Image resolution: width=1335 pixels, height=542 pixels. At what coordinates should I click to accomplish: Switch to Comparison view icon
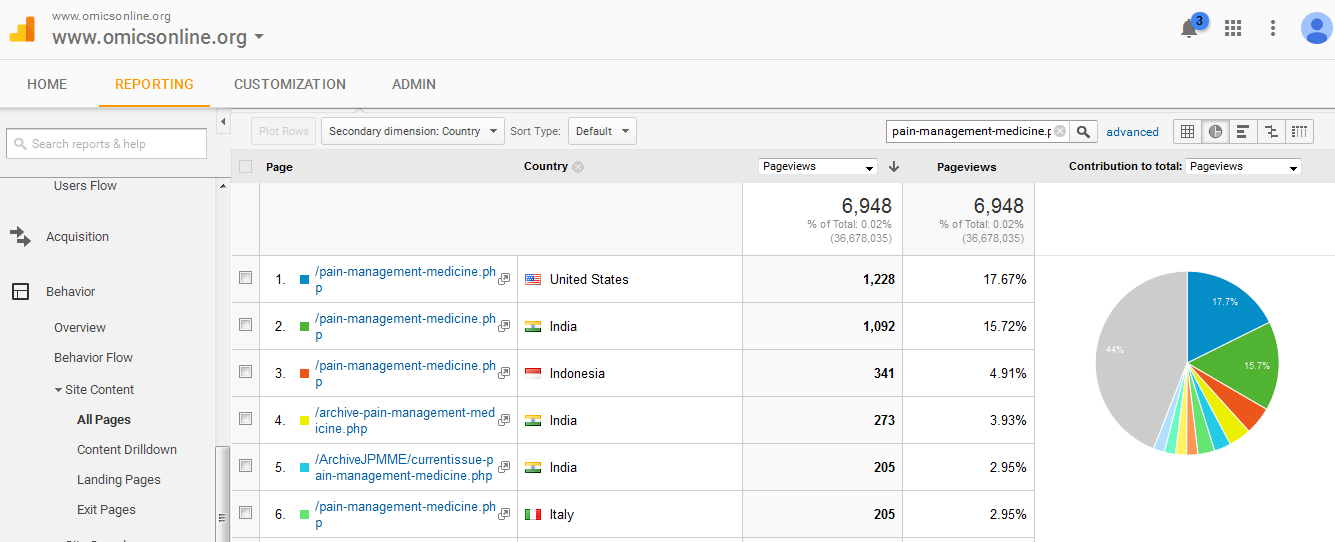pyautogui.click(x=1271, y=131)
